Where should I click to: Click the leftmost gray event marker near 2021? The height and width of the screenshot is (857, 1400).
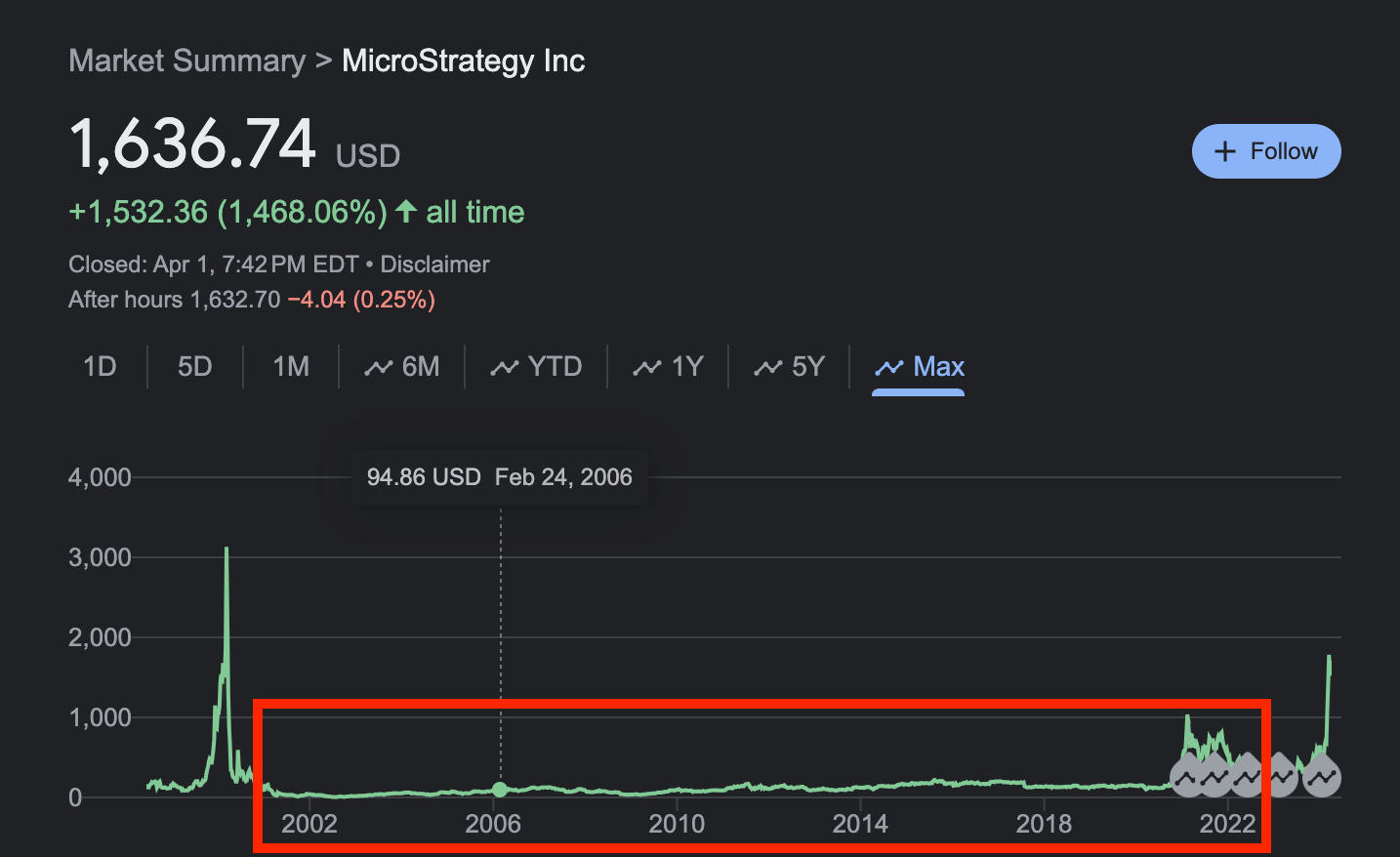[x=1187, y=777]
